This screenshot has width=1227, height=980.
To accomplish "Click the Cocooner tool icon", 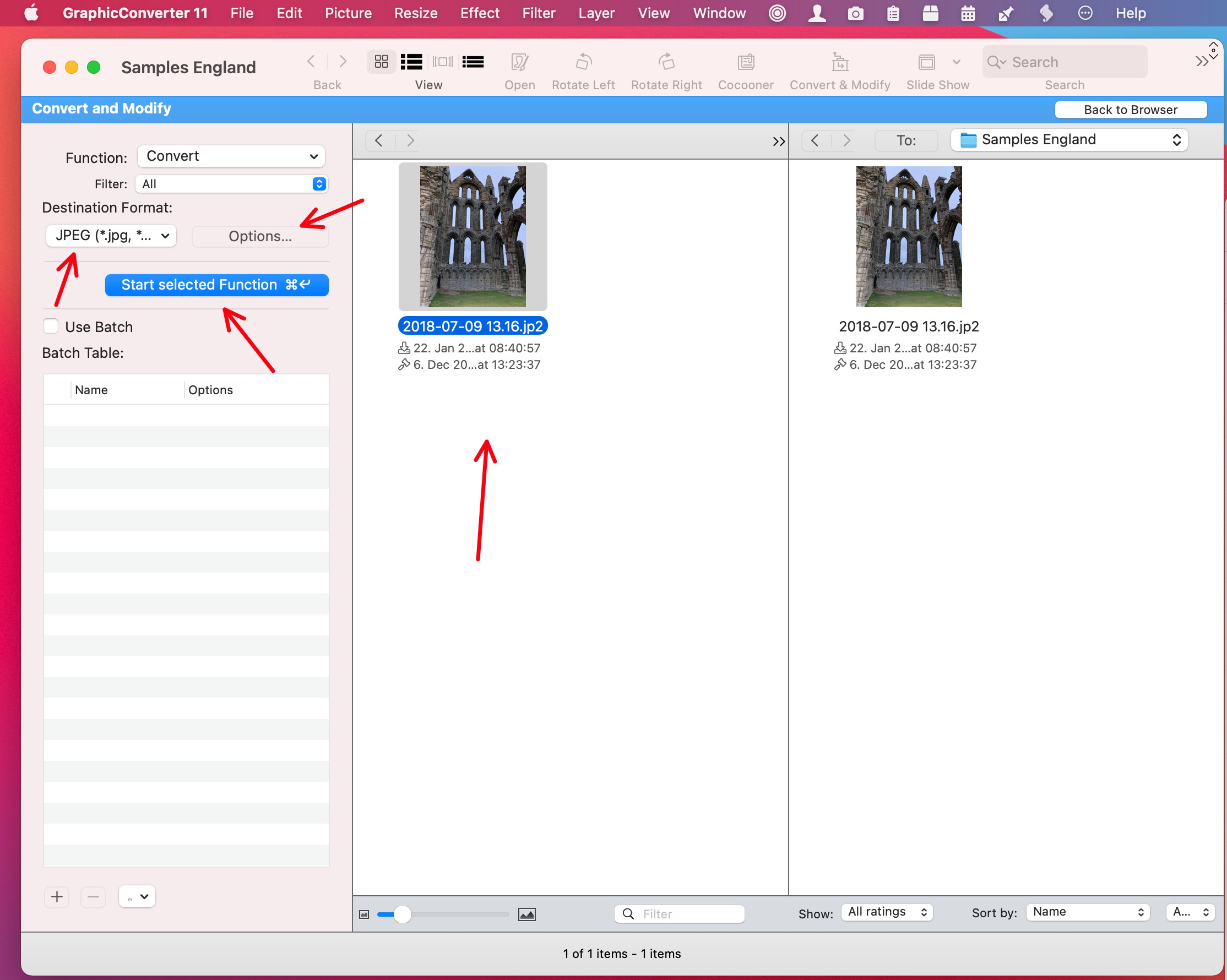I will pos(746,62).
